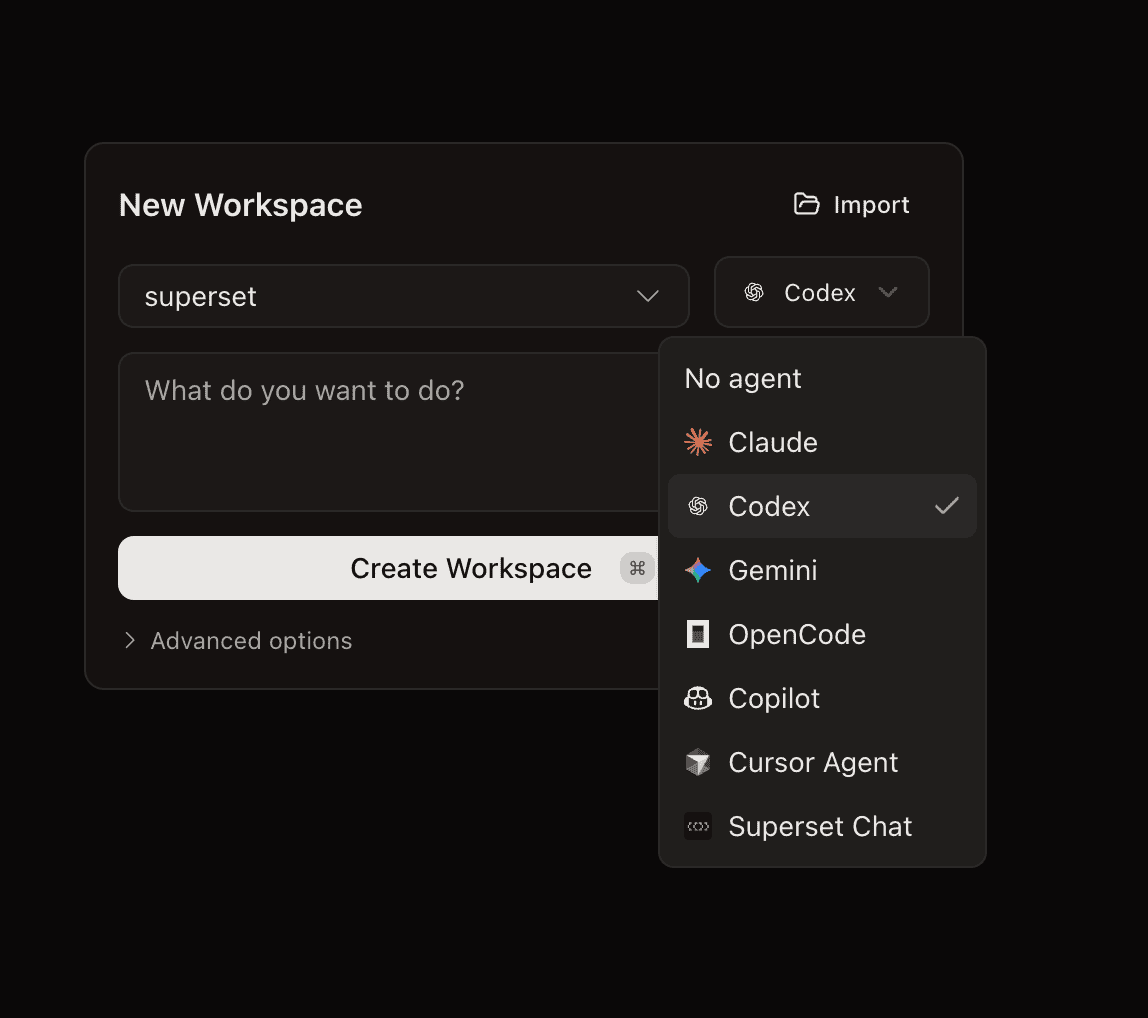This screenshot has height=1018, width=1148.
Task: Click the Import button label
Action: [871, 204]
